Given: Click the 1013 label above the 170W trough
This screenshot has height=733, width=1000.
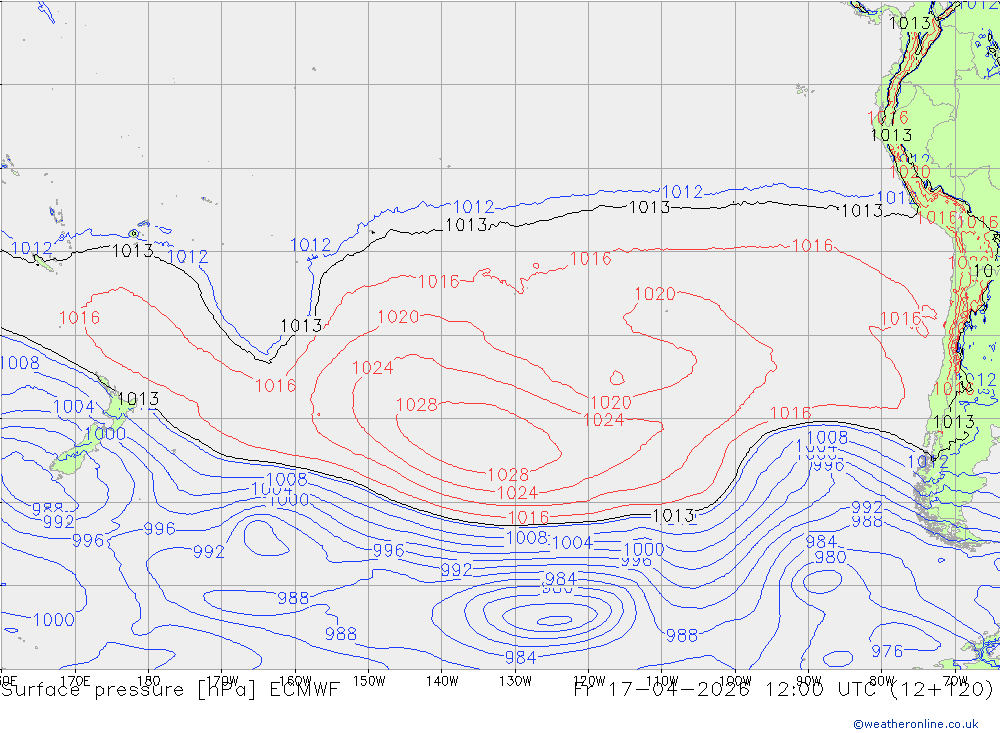Looking at the screenshot, I should [301, 325].
